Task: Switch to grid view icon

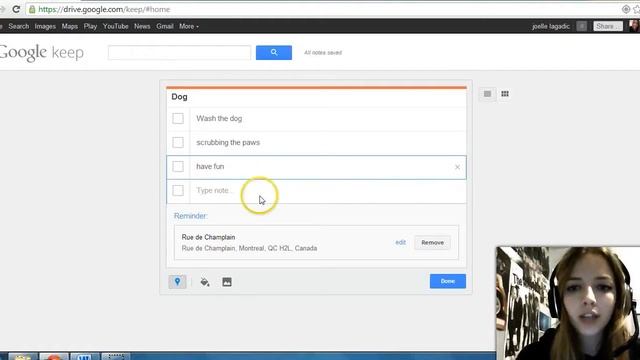Action: coord(505,94)
